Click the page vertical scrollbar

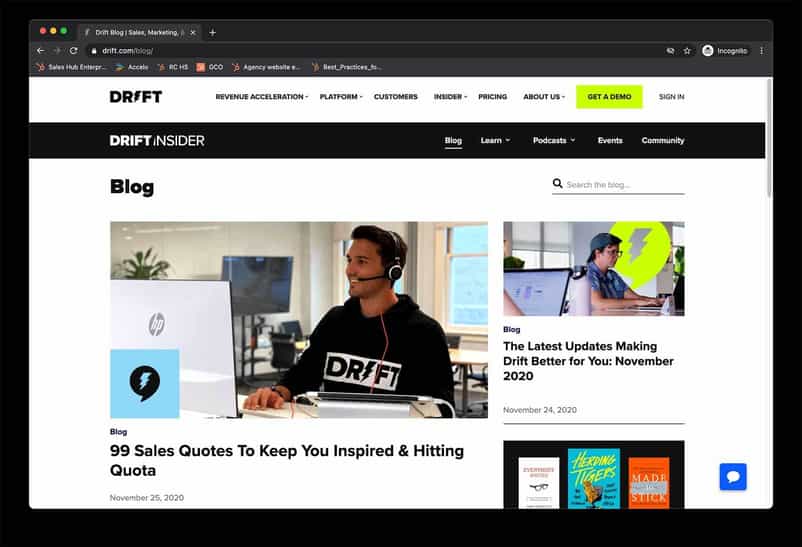[x=769, y=138]
